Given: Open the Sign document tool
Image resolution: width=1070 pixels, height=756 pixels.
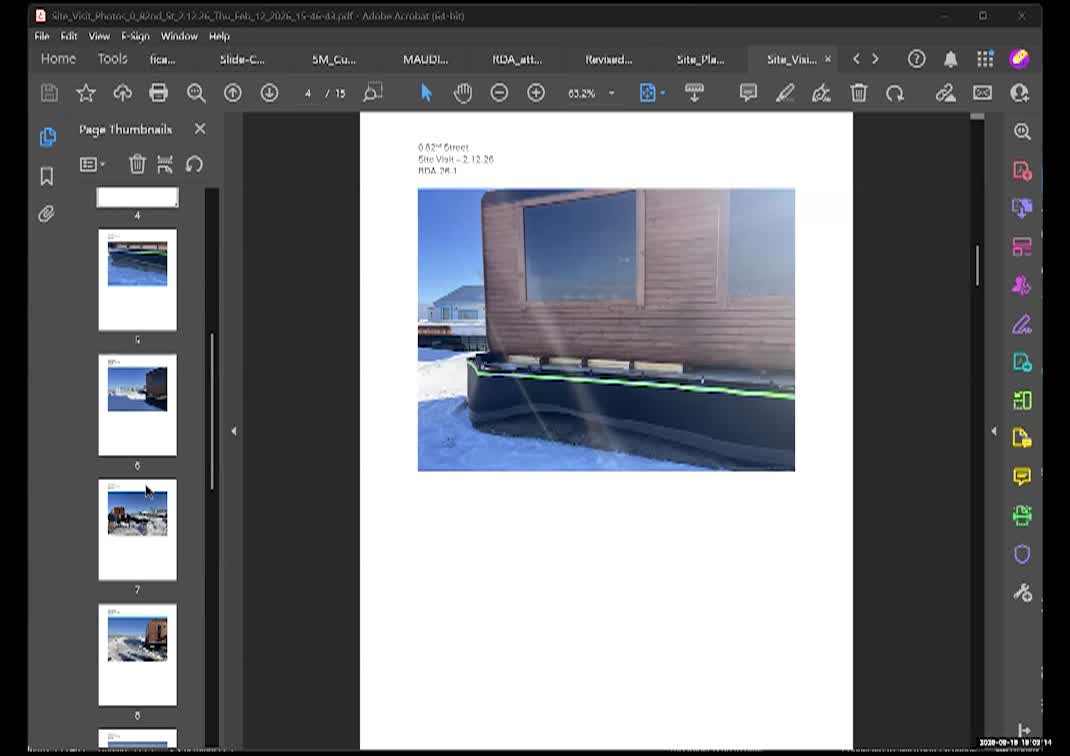Looking at the screenshot, I should (822, 93).
